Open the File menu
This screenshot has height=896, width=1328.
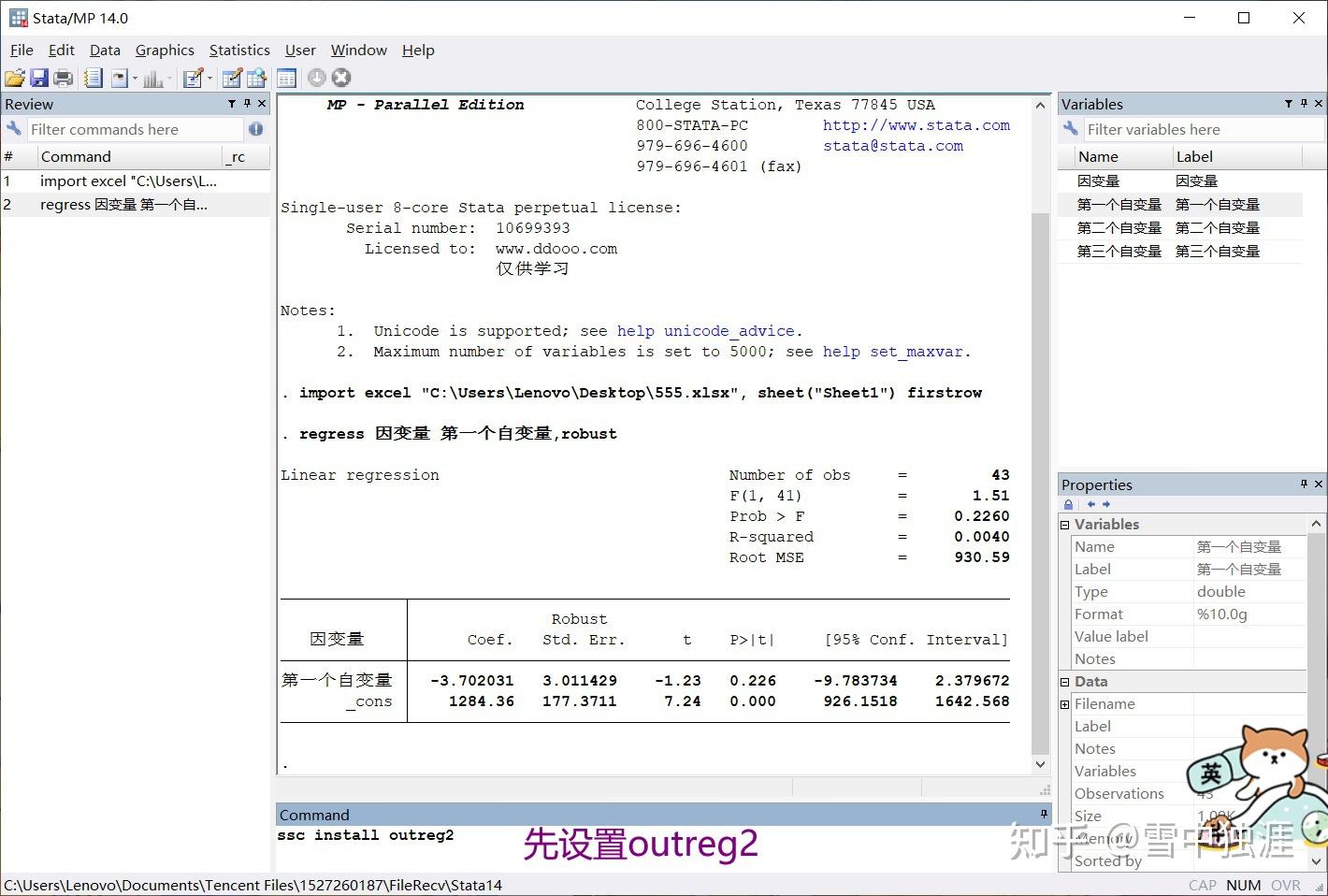tap(22, 51)
